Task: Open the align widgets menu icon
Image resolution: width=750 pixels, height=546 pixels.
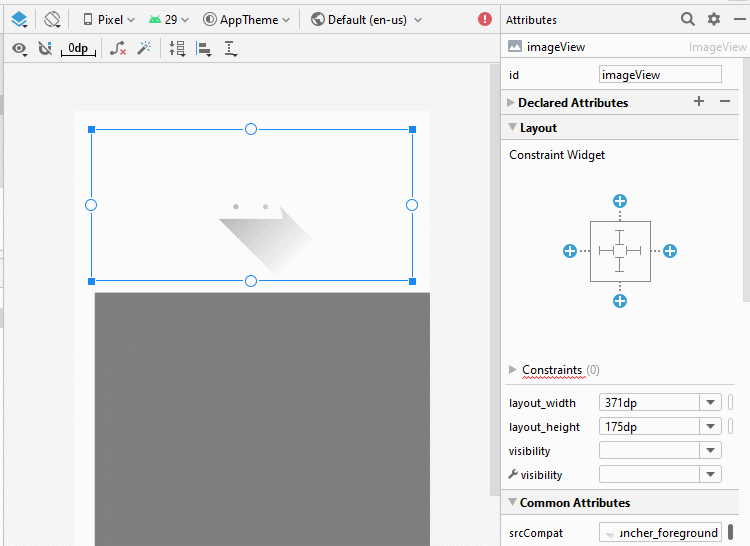Action: click(204, 49)
